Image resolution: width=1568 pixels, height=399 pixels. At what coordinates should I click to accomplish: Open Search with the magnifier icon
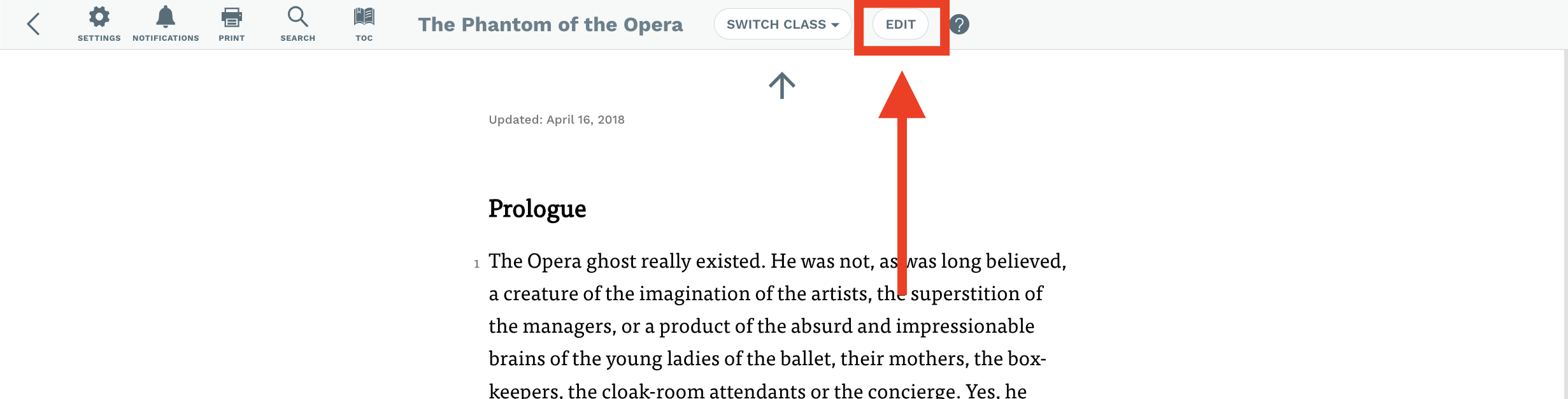pyautogui.click(x=298, y=17)
